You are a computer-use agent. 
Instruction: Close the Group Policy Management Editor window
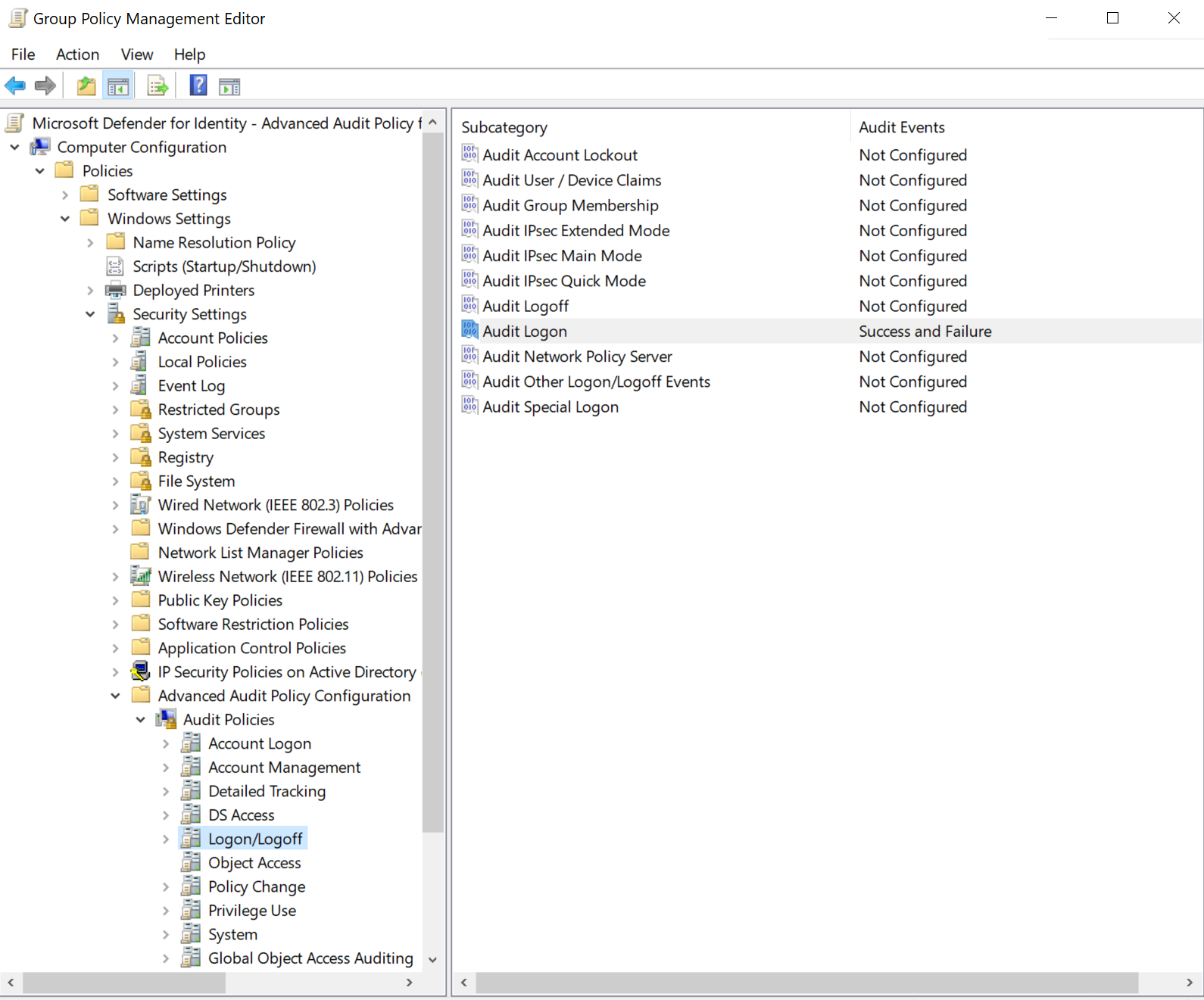click(x=1174, y=18)
